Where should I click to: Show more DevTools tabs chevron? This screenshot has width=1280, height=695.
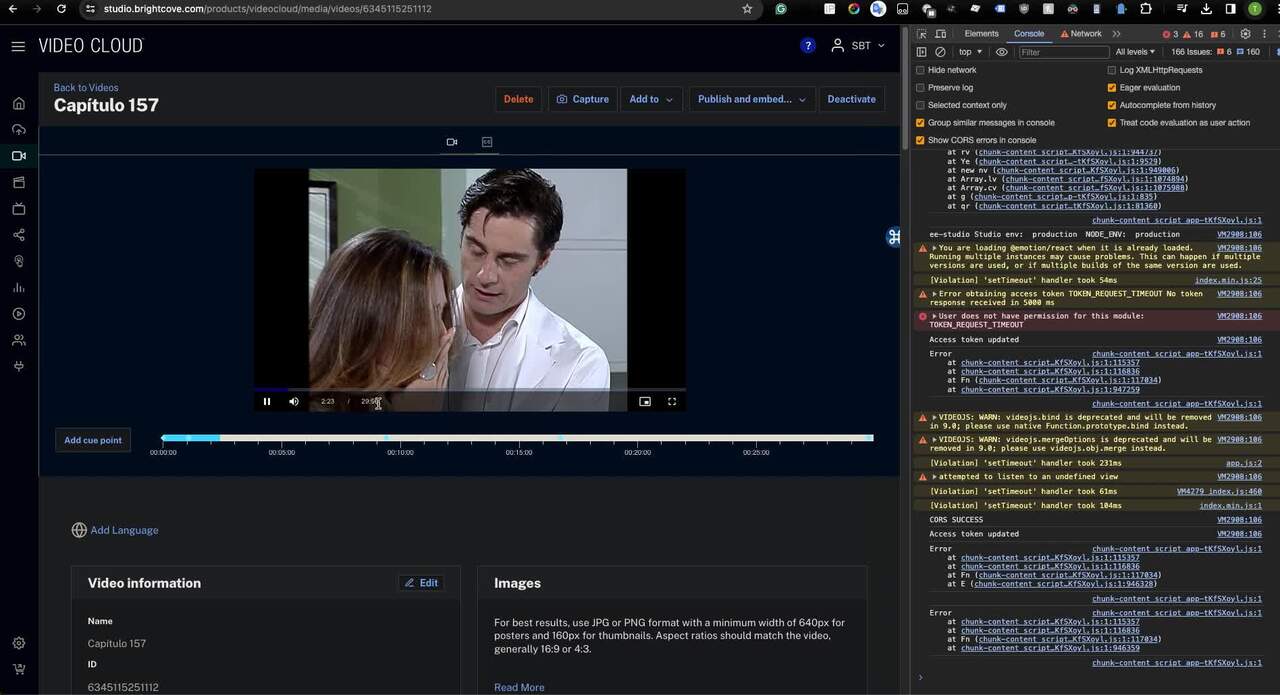(x=1117, y=34)
